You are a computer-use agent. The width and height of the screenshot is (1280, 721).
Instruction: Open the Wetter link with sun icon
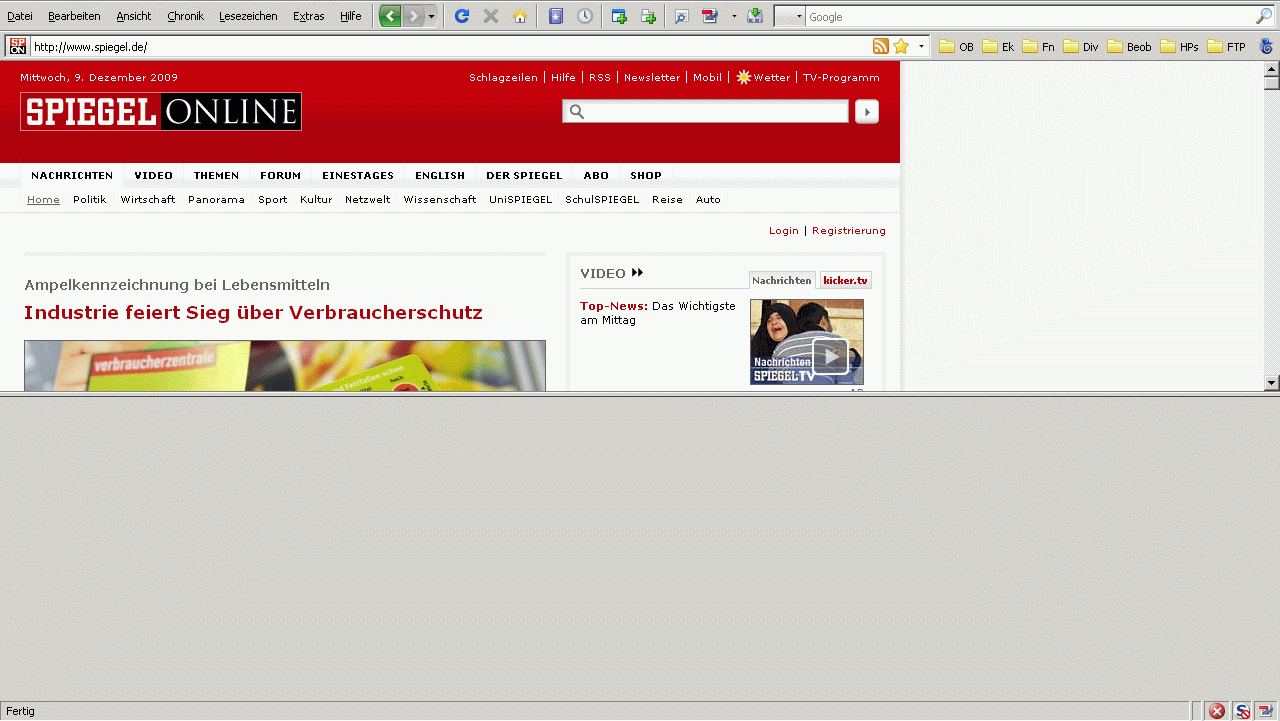[x=763, y=77]
